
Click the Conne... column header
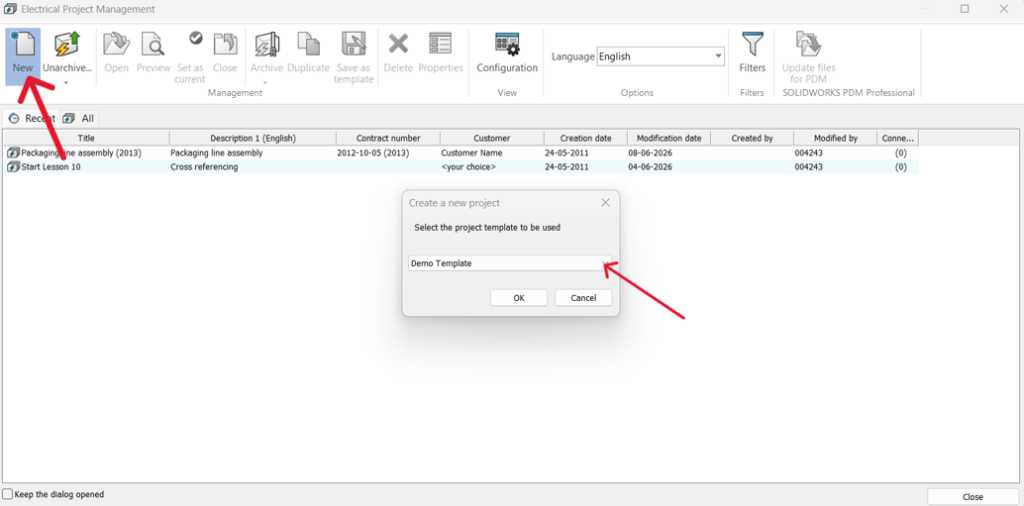898,138
